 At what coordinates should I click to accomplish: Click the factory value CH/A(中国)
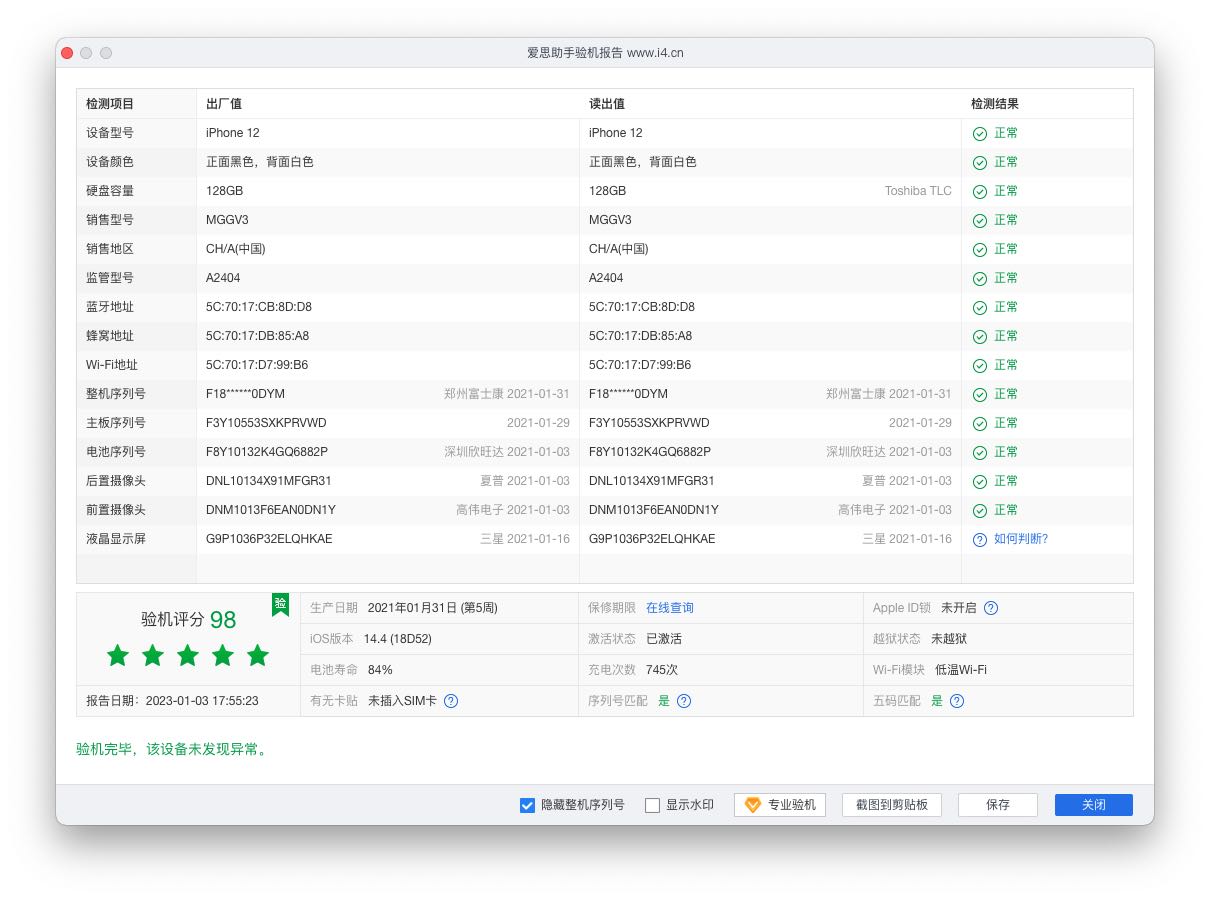tap(236, 249)
